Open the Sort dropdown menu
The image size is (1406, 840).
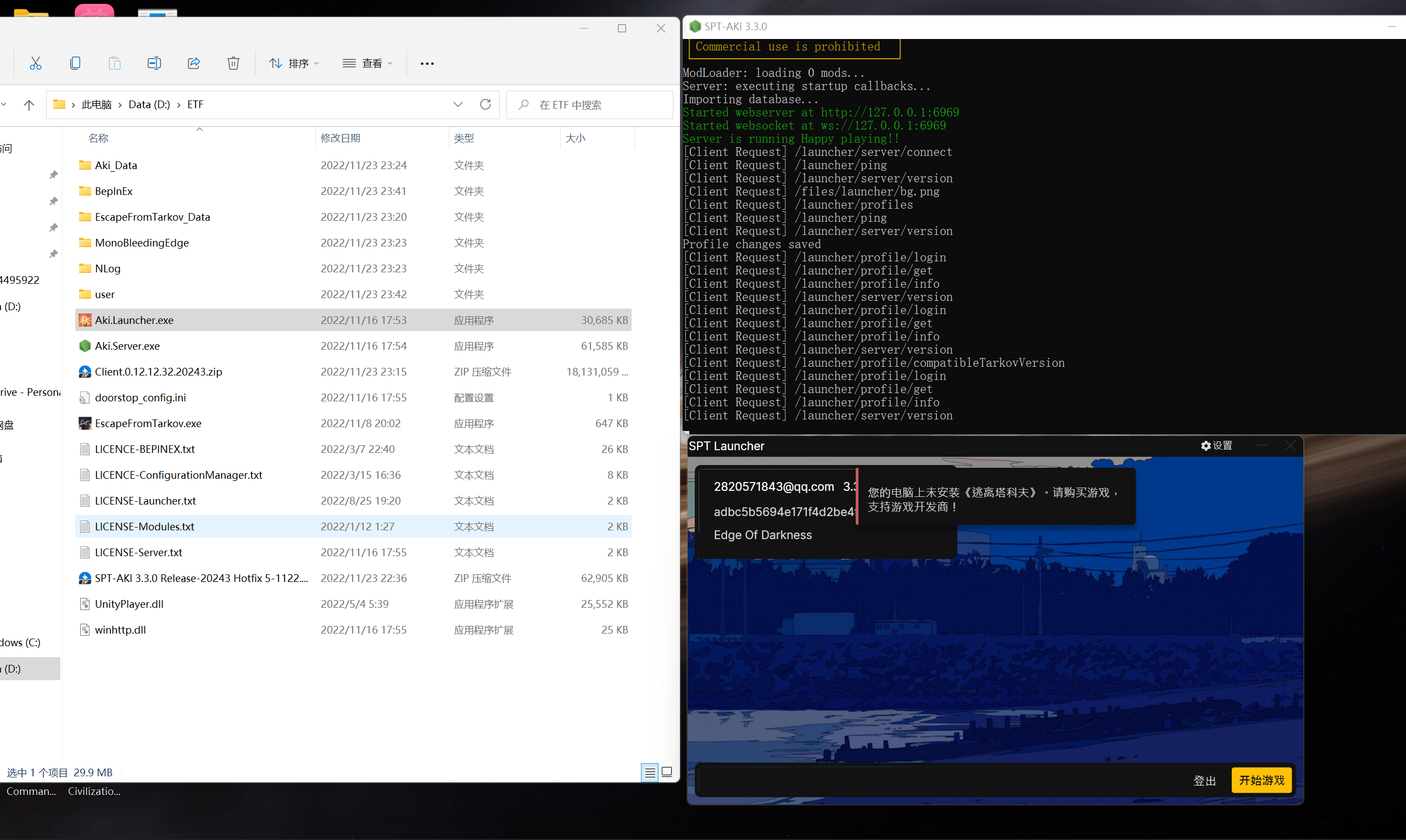tap(294, 63)
